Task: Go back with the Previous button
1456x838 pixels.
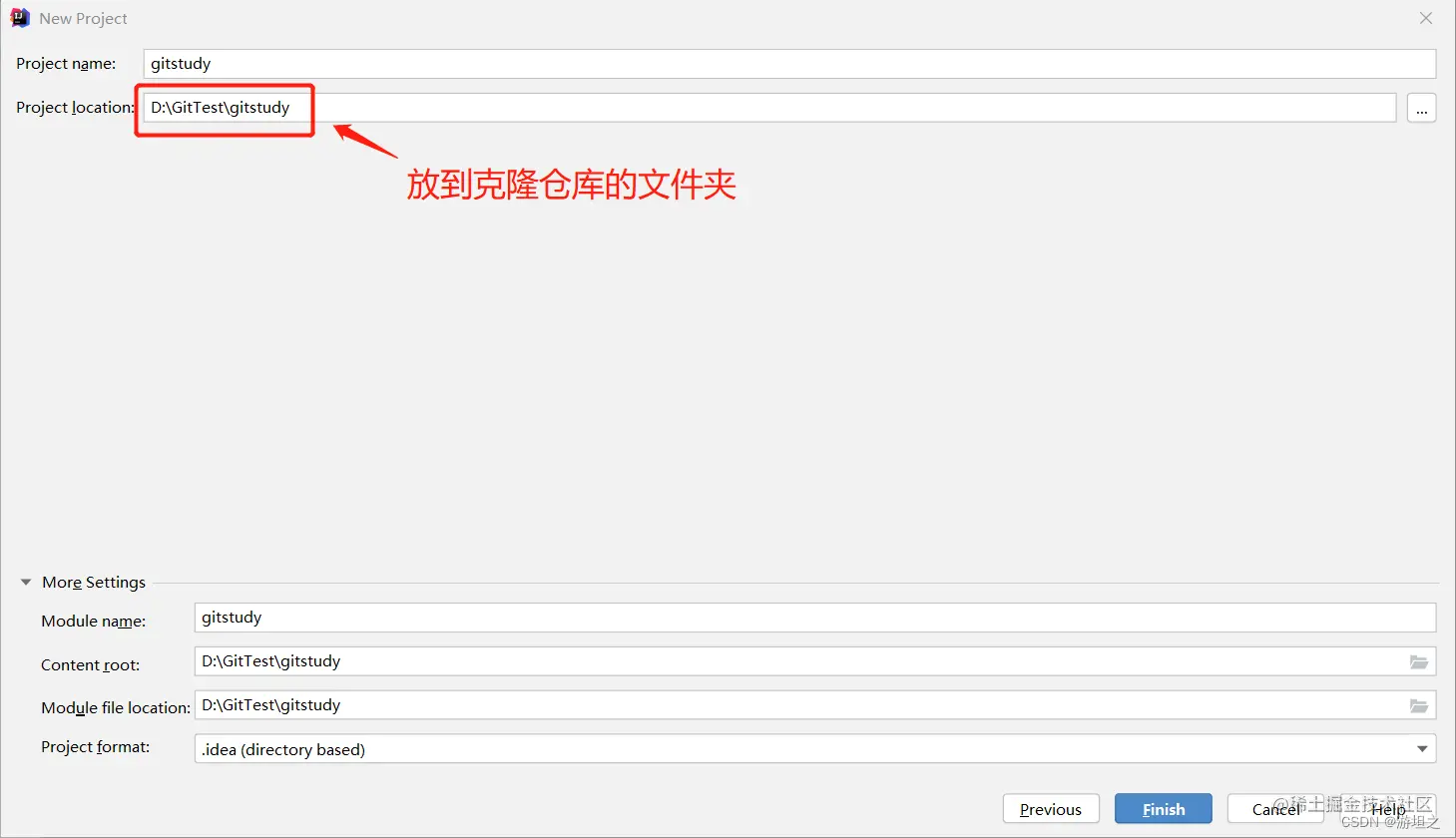Action: [1051, 809]
